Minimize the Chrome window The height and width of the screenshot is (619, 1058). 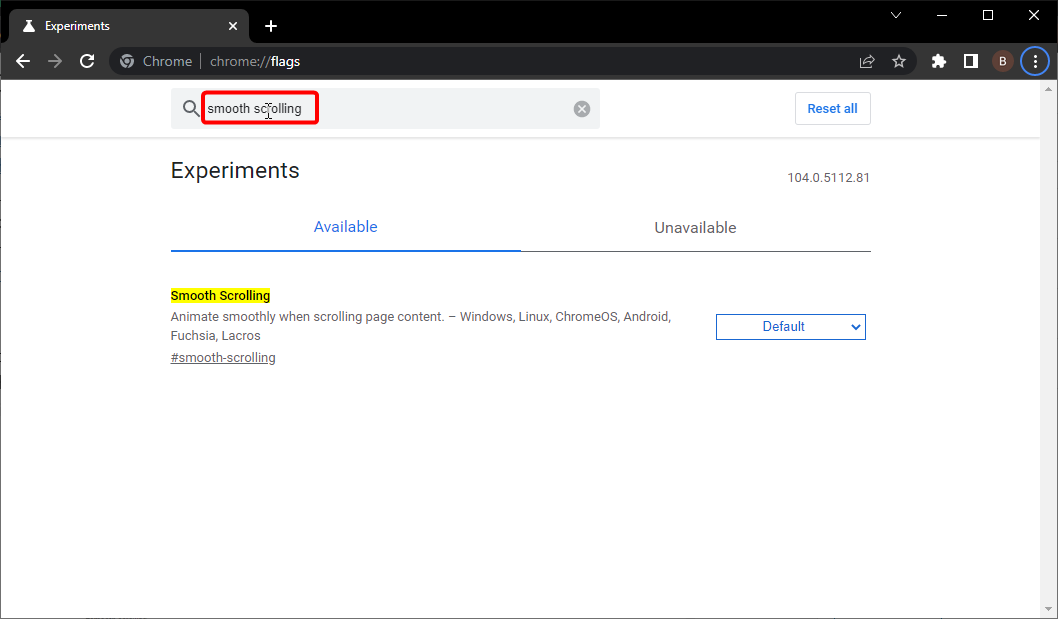tap(942, 16)
